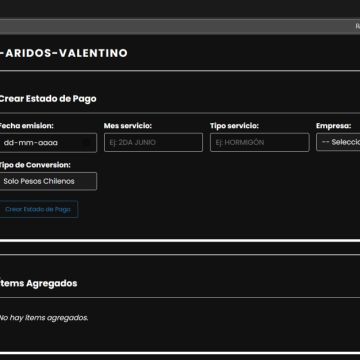Open the Empresa selection dropdown
360x360 pixels.
click(x=338, y=142)
